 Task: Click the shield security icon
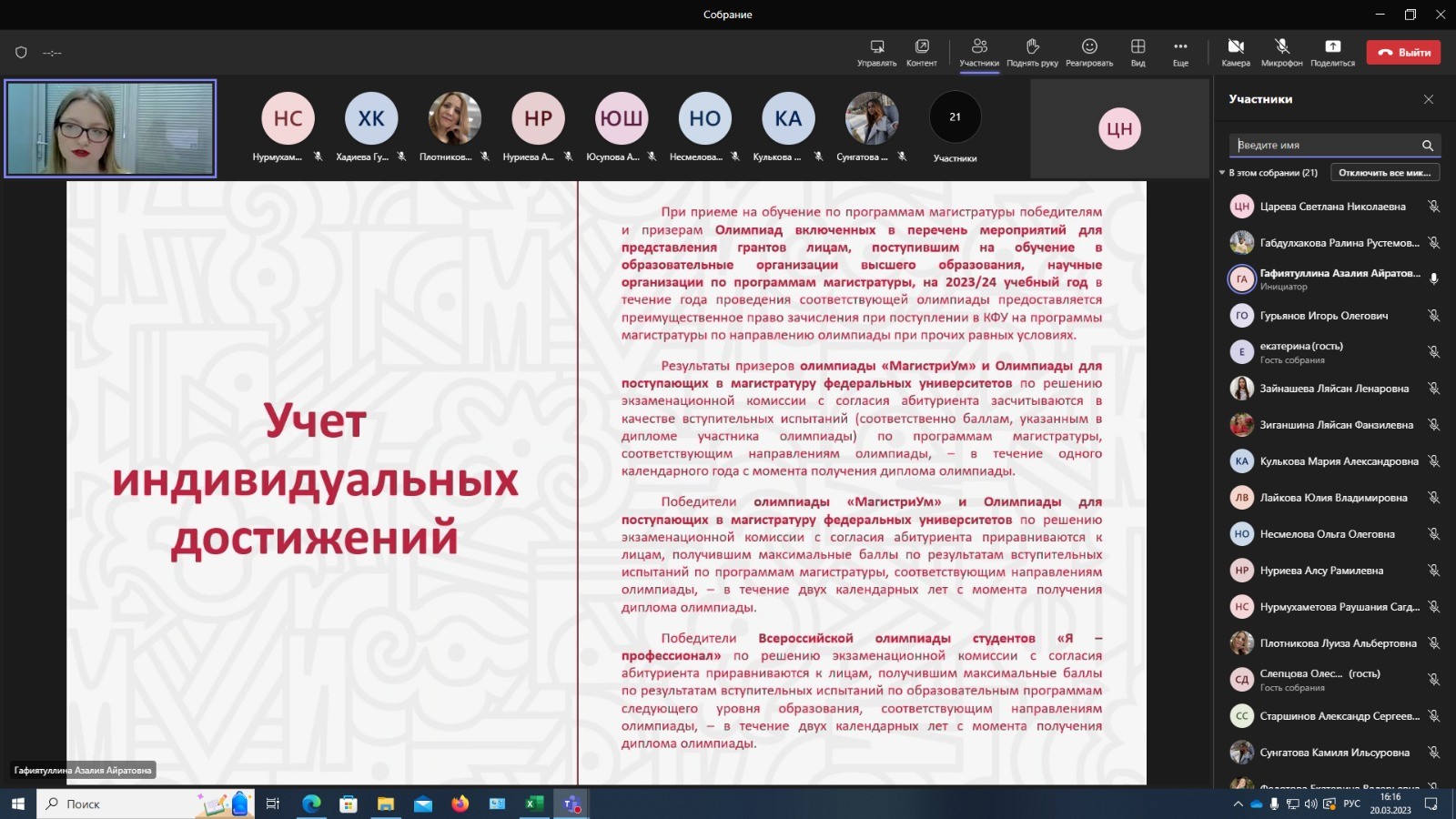(21, 53)
